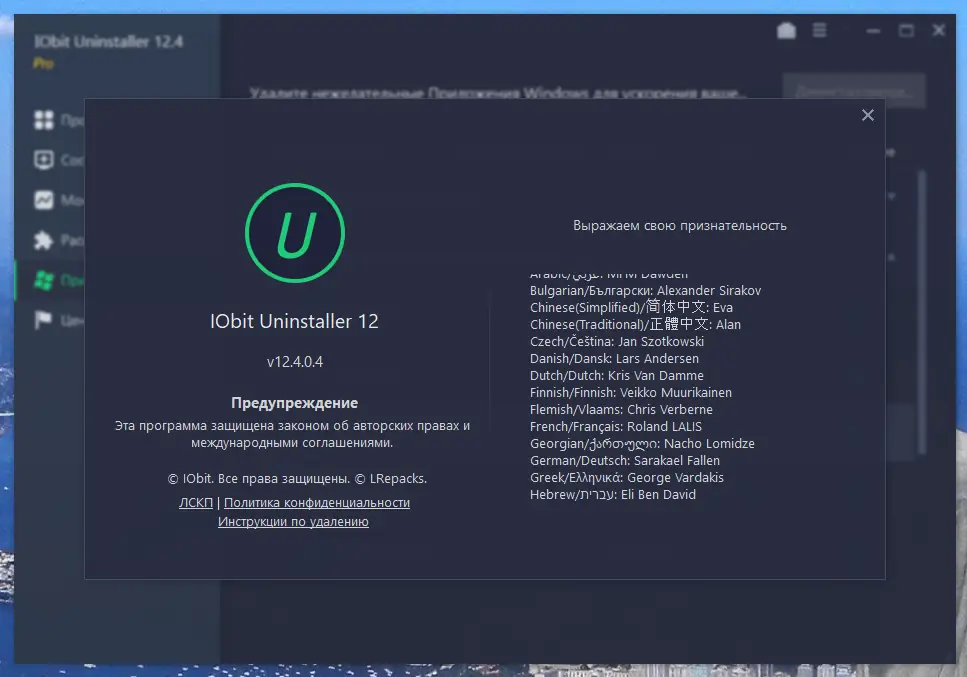Open the browser extensions puzzle icon in sidebar
Image resolution: width=967 pixels, height=677 pixels.
click(44, 240)
